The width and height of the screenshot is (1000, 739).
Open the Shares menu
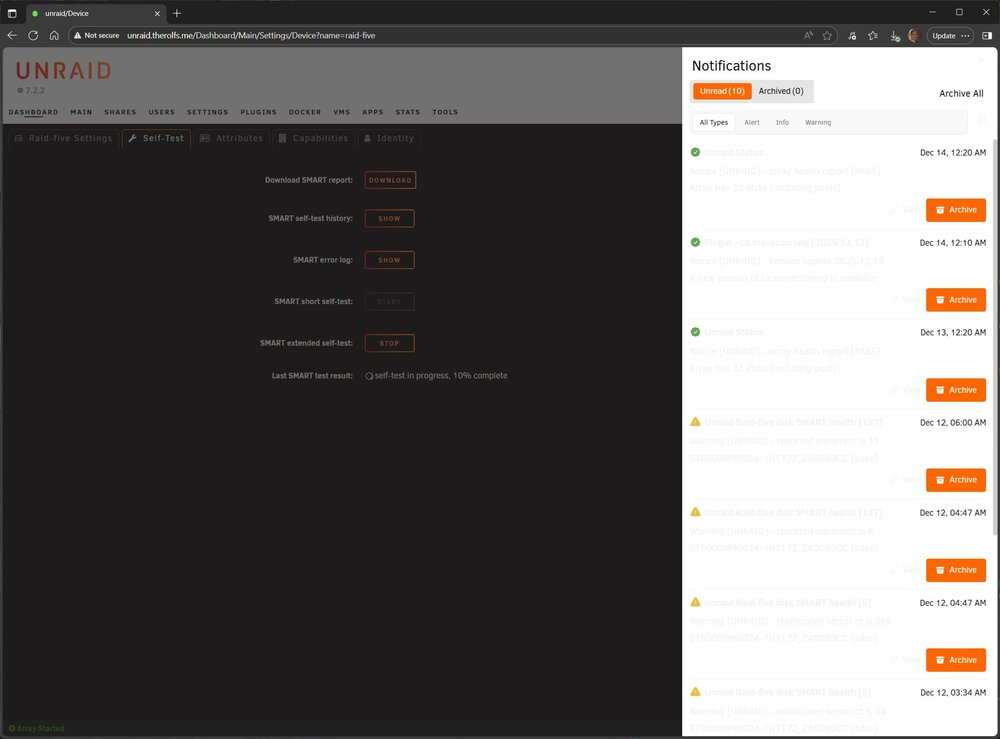click(x=121, y=112)
